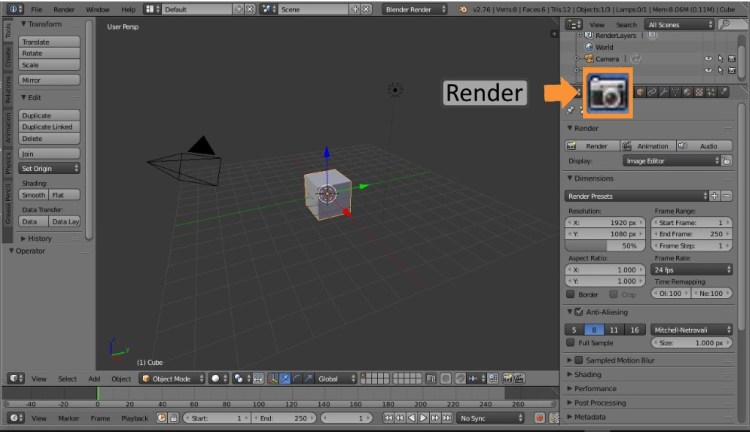Click the Blender logo in the info header
Image resolution: width=750 pixels, height=432 pixels.
pyautogui.click(x=463, y=9)
